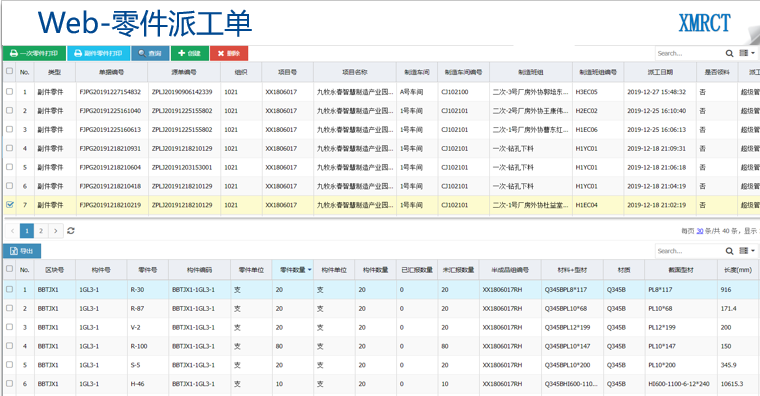Sort by the 项目名称 column header
The height and width of the screenshot is (396, 760).
(355, 72)
